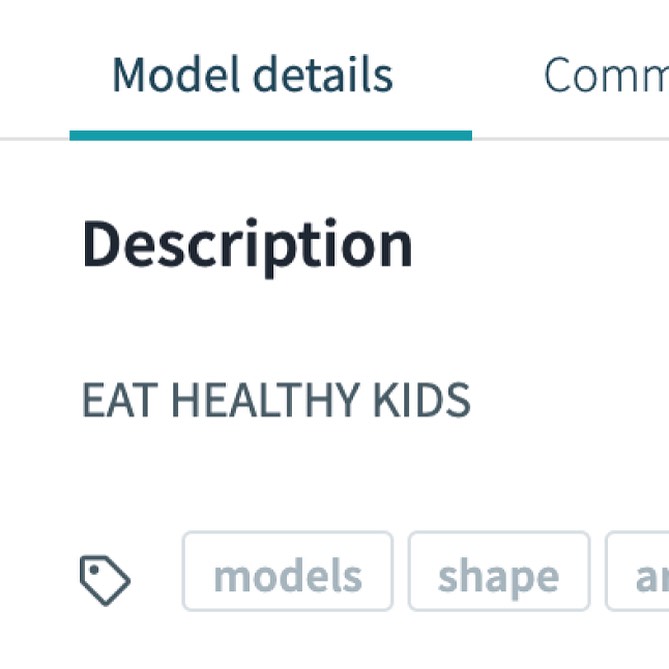Click the cut-off tag starting with "ar"
Image resolution: width=669 pixels, height=669 pixels.
tap(640, 576)
